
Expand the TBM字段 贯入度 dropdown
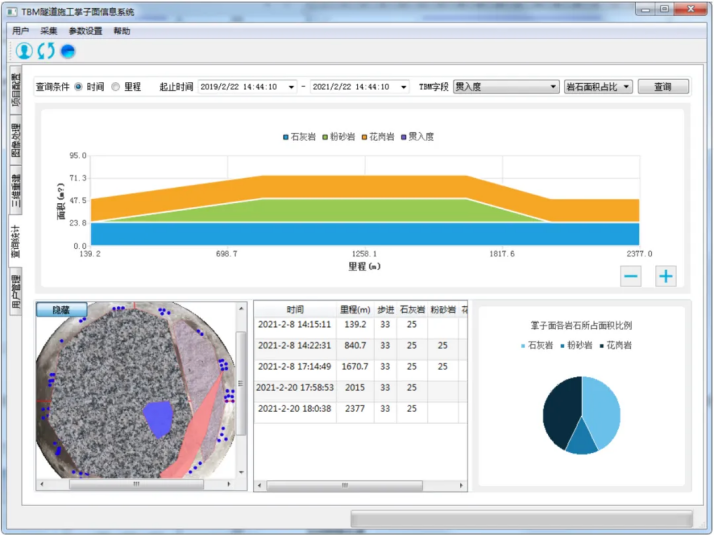point(553,87)
